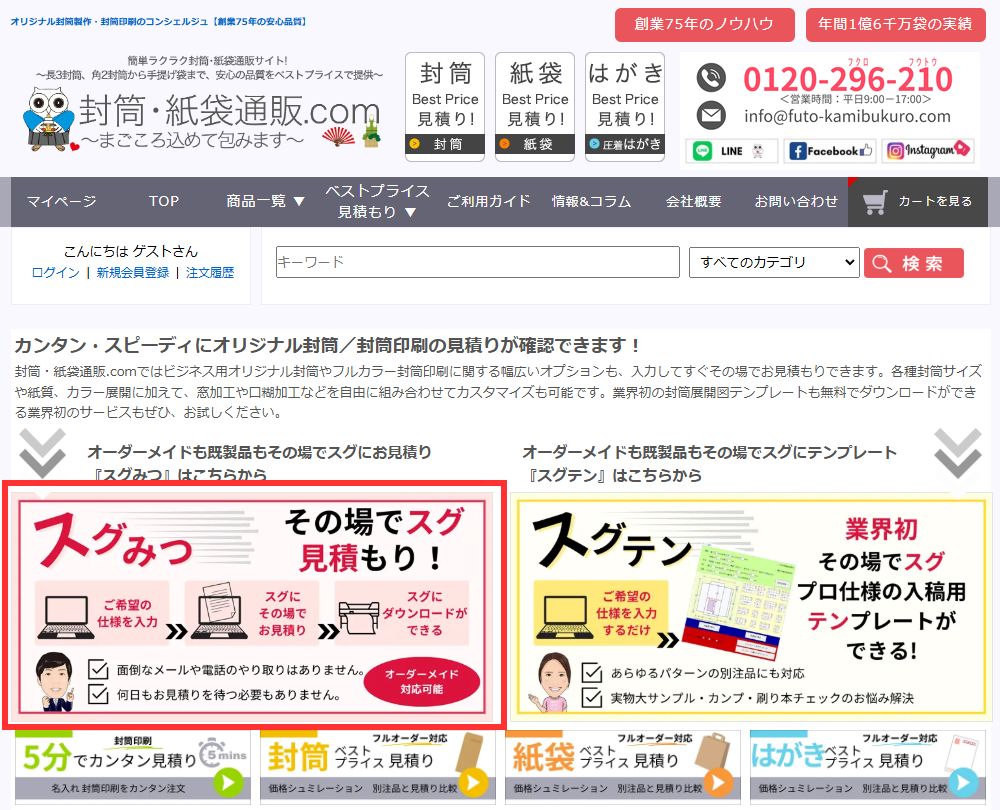This screenshot has width=1000, height=810.
Task: Click the email envelope icon
Action: point(710,115)
